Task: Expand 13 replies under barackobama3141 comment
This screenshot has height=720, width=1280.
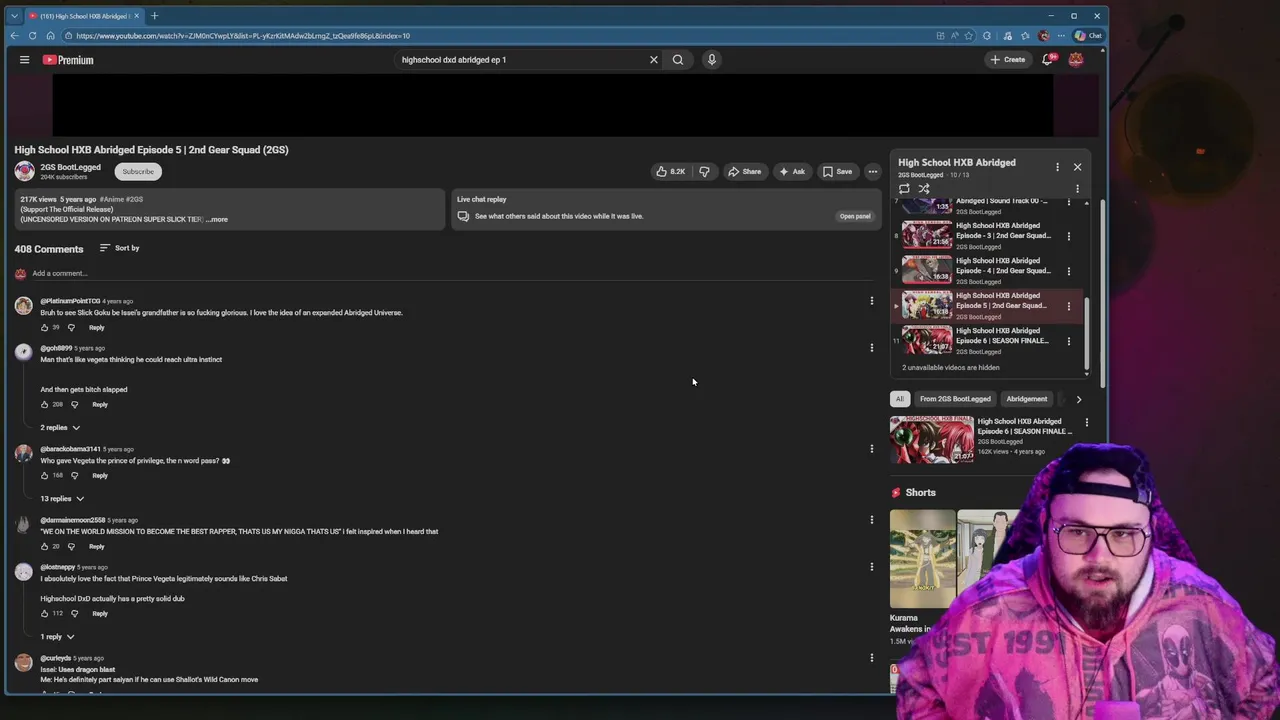Action: coord(62,499)
